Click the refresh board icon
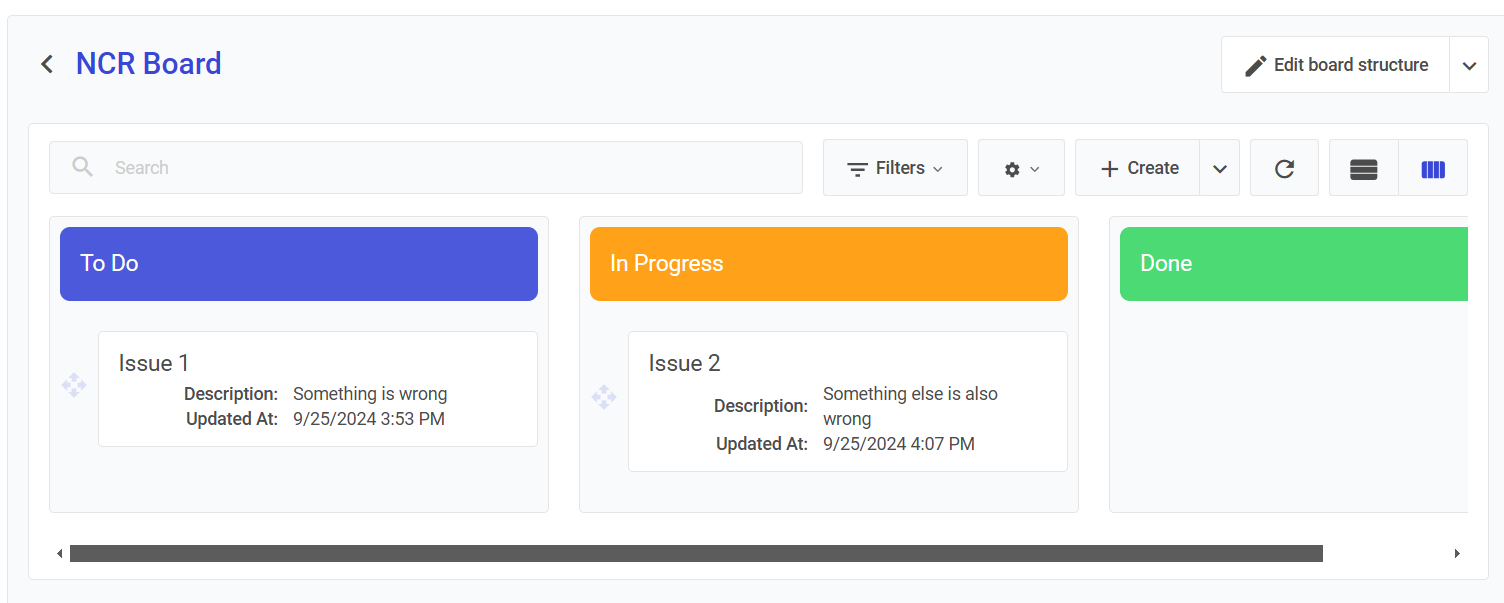This screenshot has width=1504, height=603. 1284,168
